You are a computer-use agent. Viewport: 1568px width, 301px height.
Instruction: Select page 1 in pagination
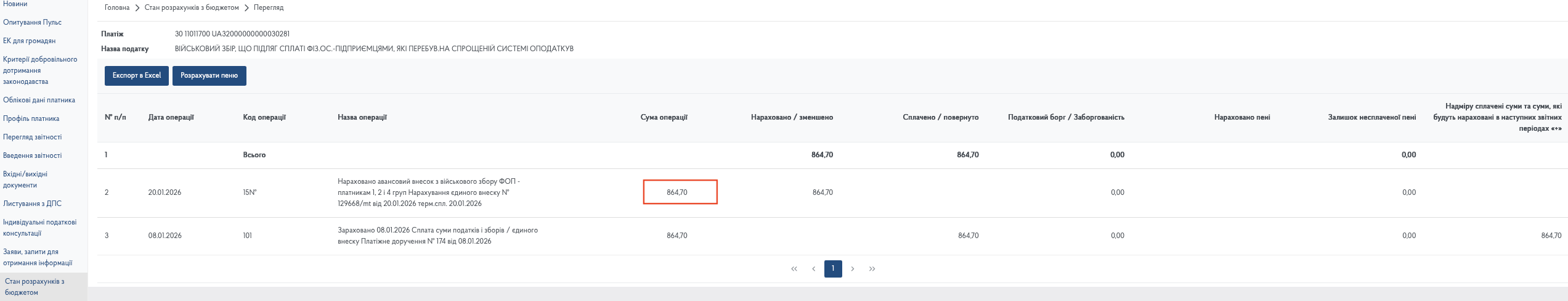coord(833,269)
